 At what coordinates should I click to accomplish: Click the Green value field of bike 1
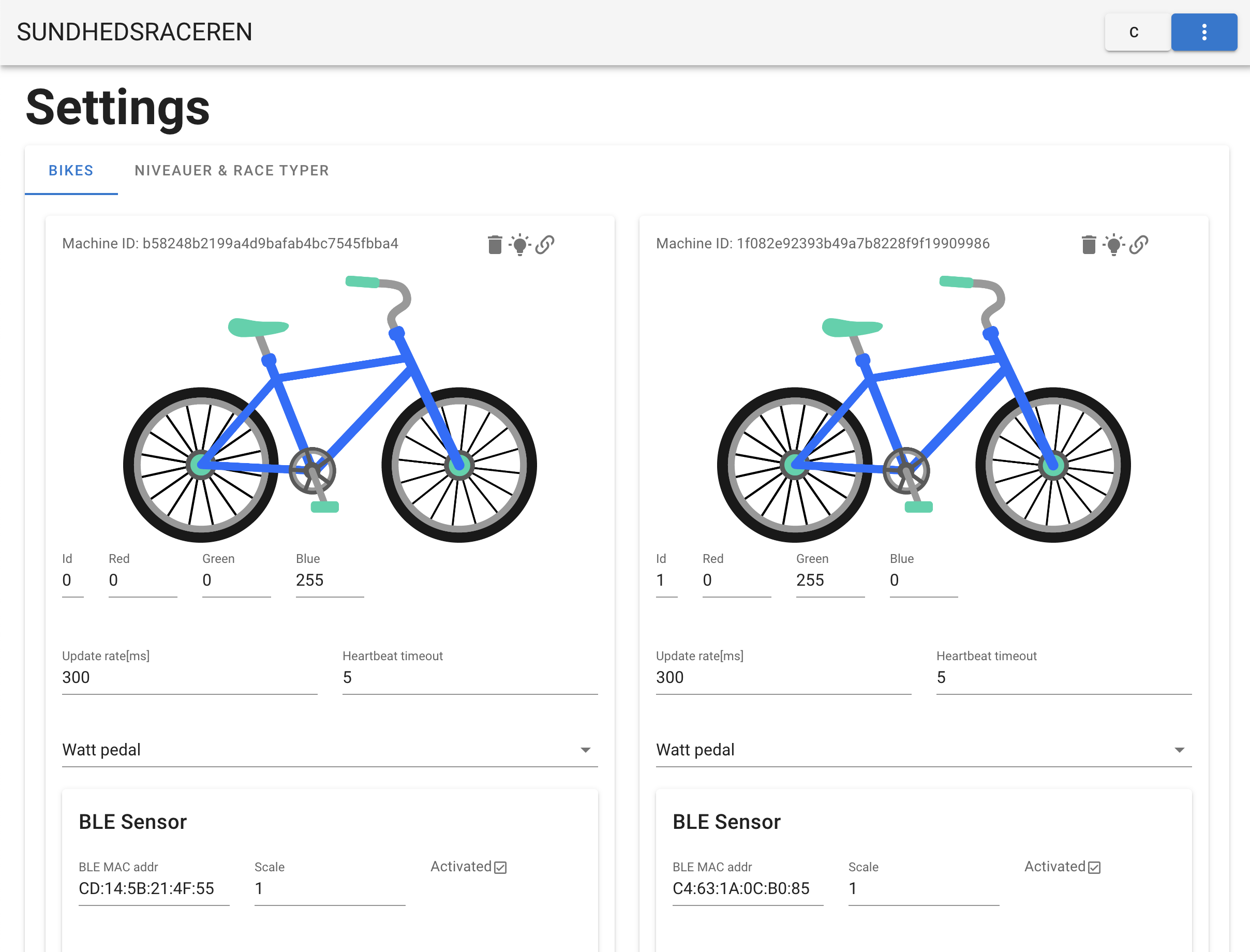(x=829, y=581)
